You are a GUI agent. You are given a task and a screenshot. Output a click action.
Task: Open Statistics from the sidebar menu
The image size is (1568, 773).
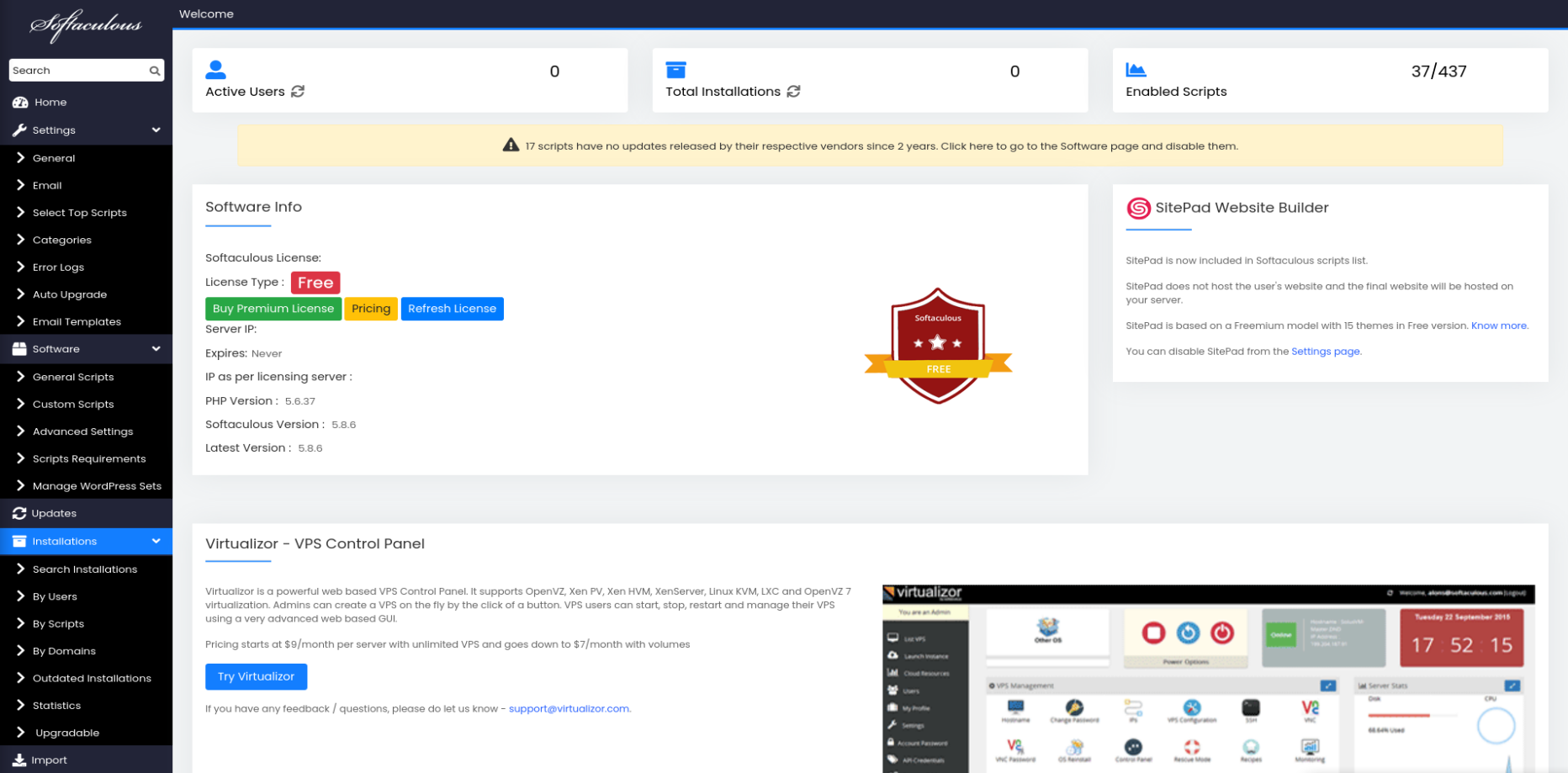pos(56,705)
